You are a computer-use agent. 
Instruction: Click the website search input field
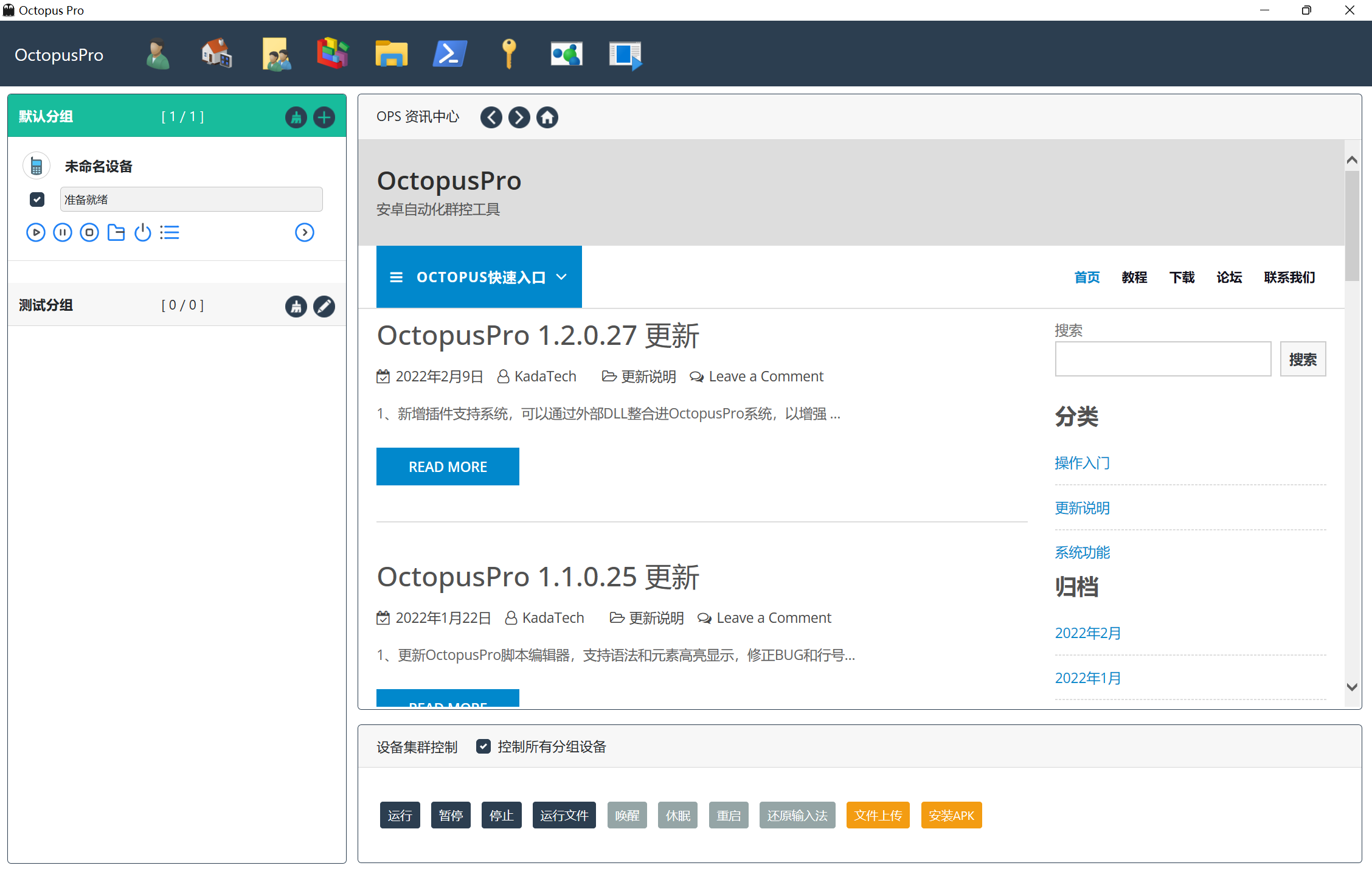pos(1162,359)
